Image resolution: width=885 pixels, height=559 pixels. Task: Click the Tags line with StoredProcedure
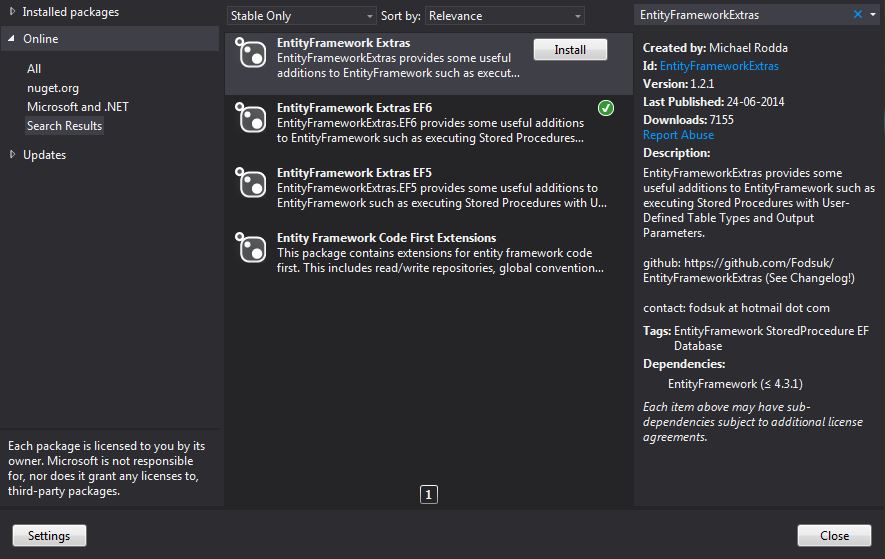point(756,338)
